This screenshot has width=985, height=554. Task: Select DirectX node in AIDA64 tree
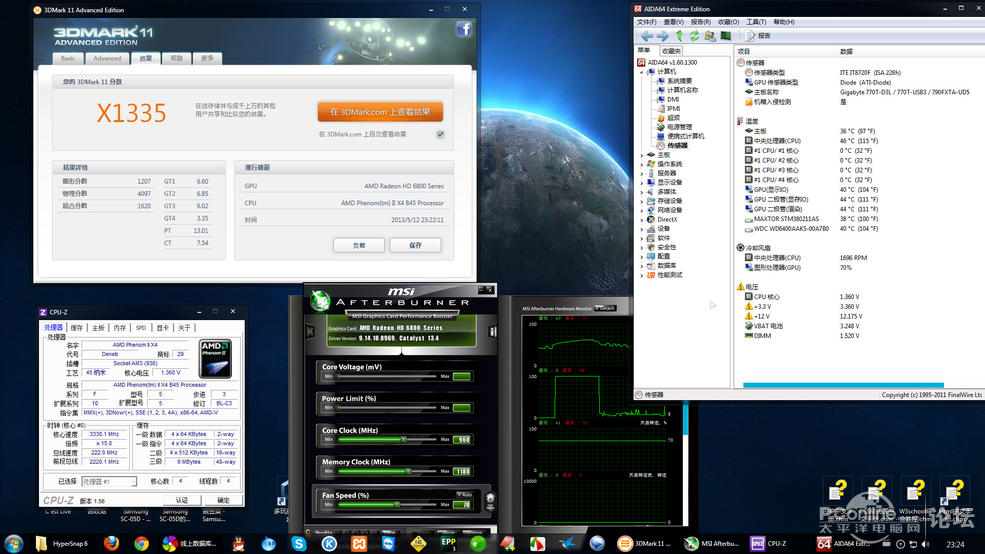point(667,219)
